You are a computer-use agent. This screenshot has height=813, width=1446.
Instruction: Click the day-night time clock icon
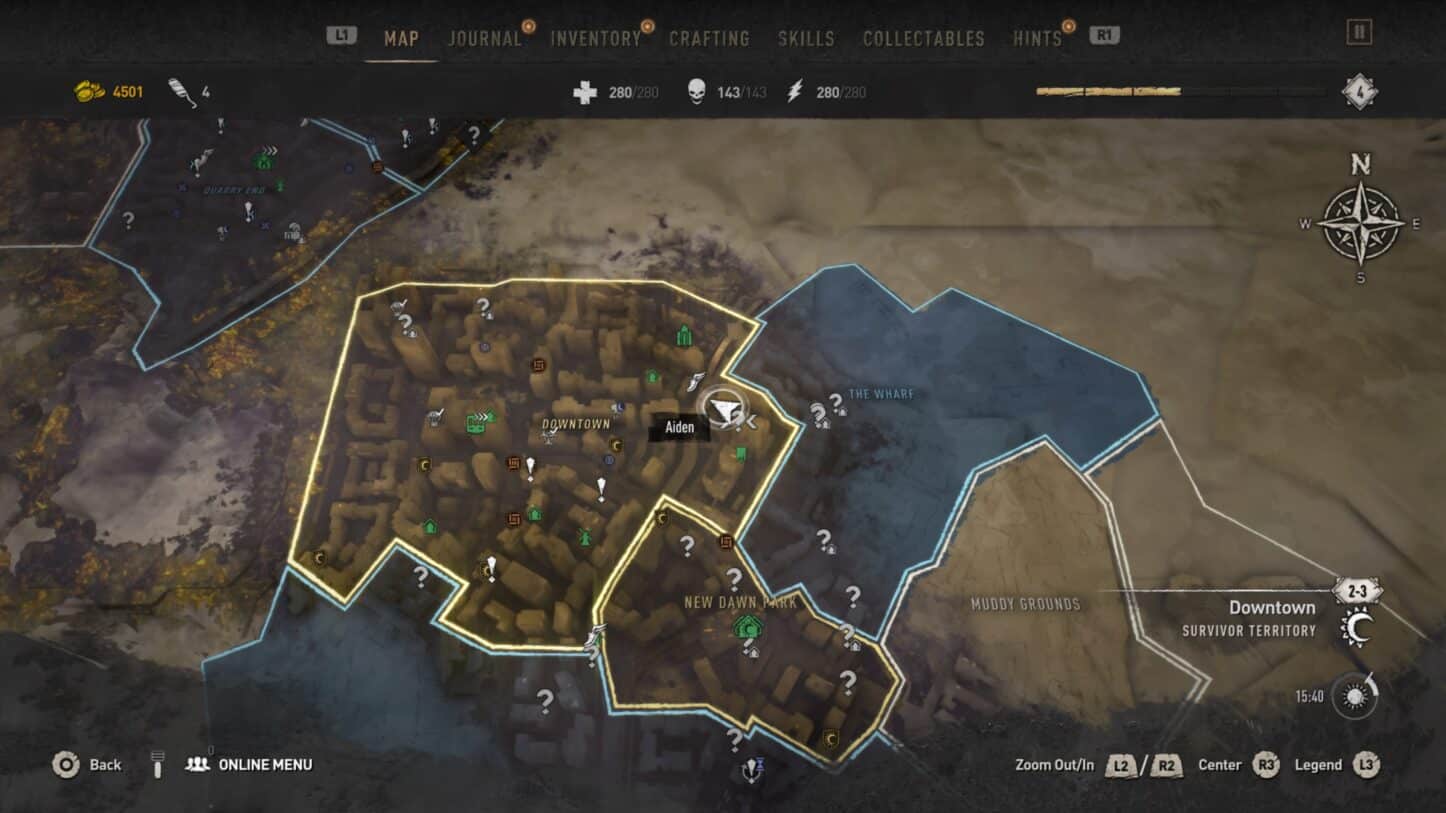point(1354,696)
